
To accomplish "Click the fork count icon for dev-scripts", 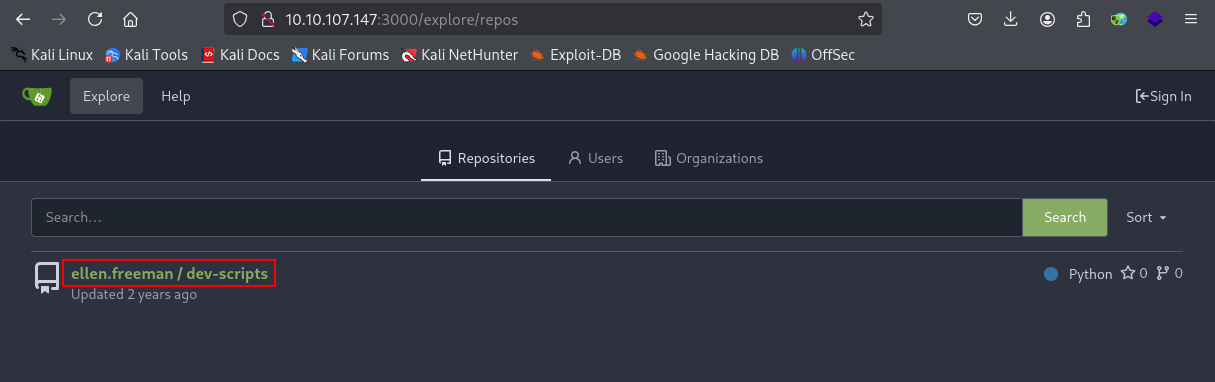I will [x=1162, y=273].
